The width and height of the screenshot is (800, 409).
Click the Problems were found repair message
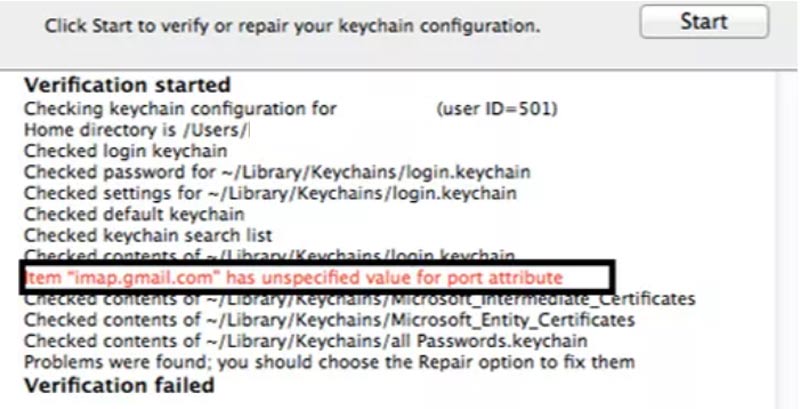pyautogui.click(x=329, y=363)
